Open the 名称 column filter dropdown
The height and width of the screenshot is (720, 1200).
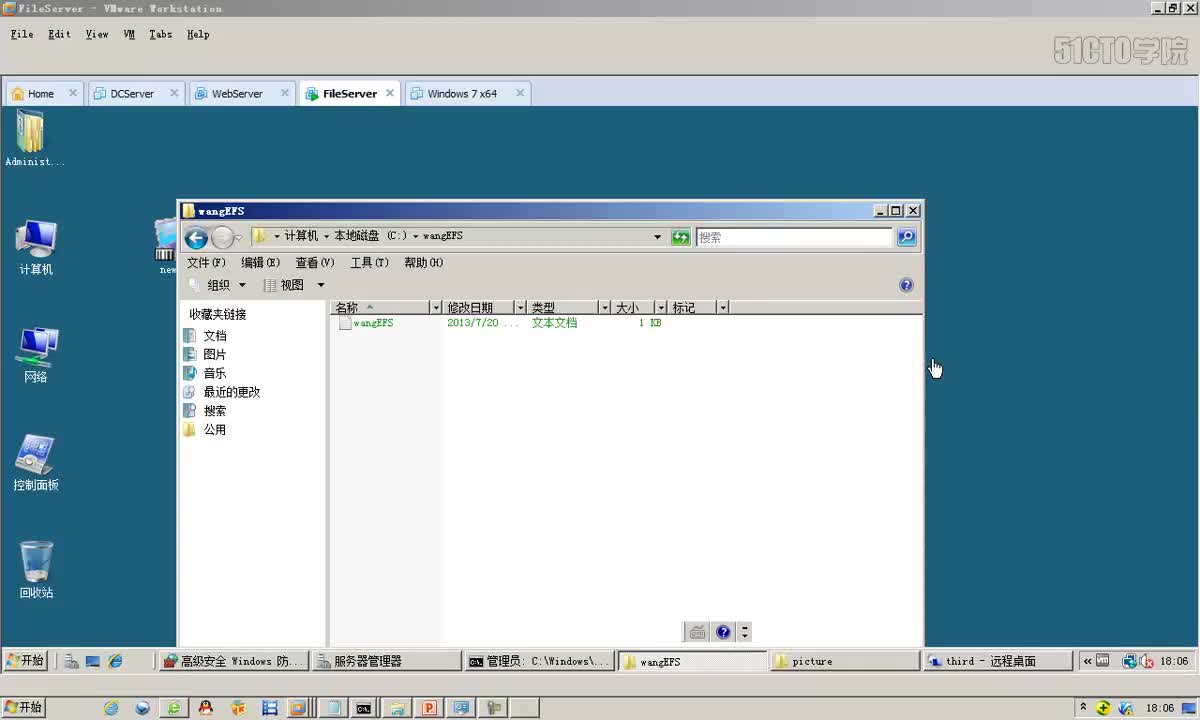pyautogui.click(x=435, y=307)
